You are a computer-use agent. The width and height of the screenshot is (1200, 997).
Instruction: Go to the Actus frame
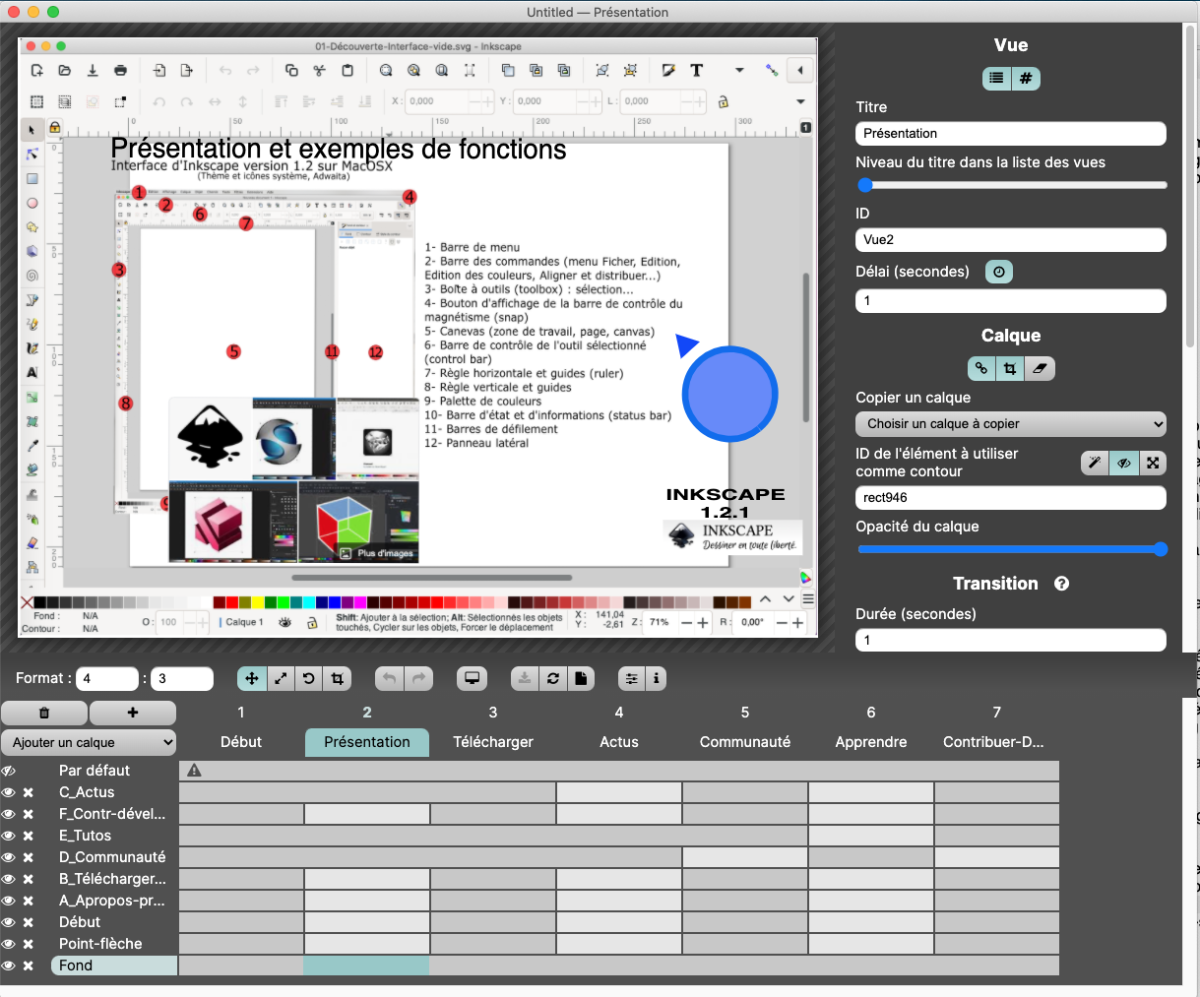tap(619, 742)
